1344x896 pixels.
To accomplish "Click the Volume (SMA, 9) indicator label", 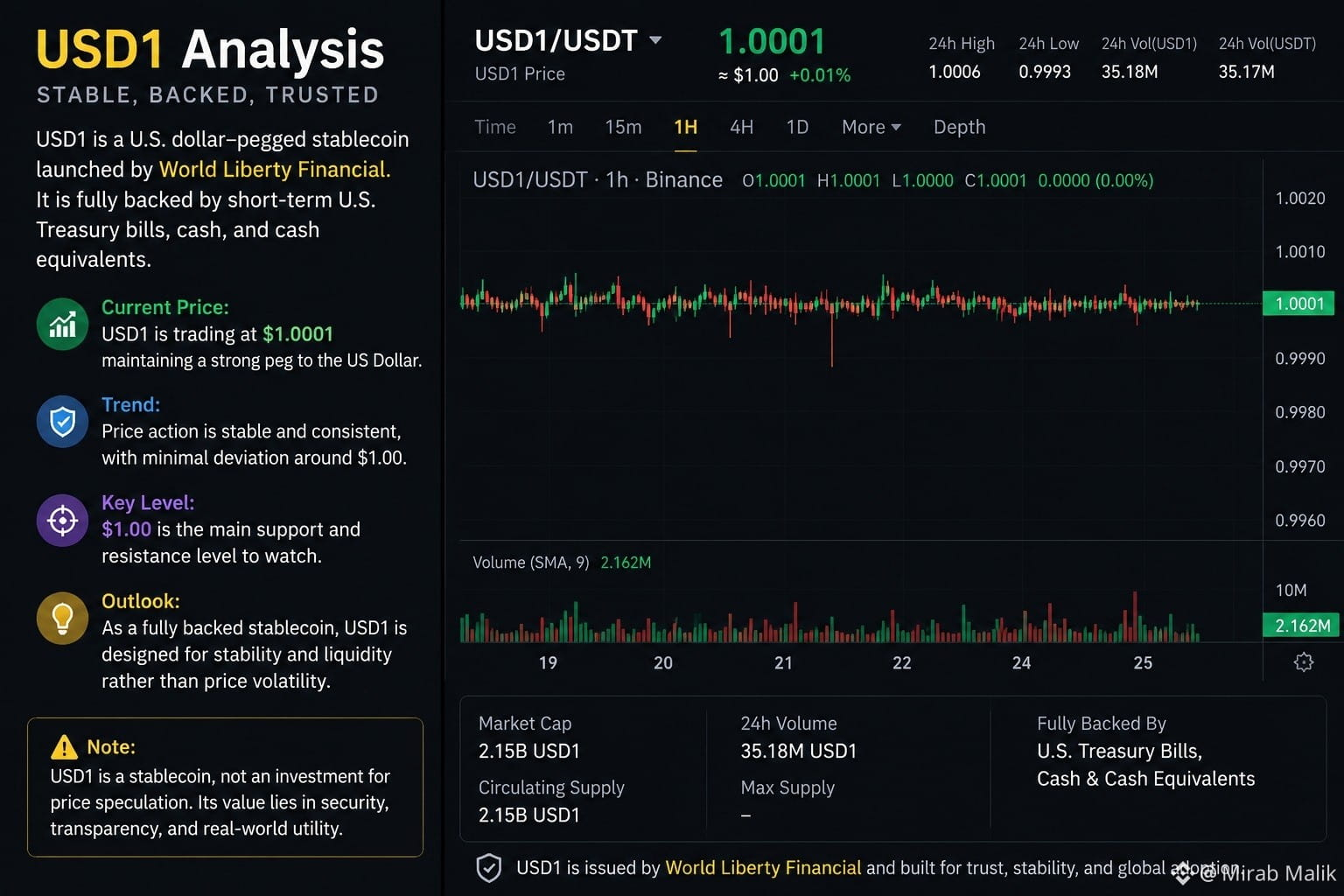I will click(531, 563).
